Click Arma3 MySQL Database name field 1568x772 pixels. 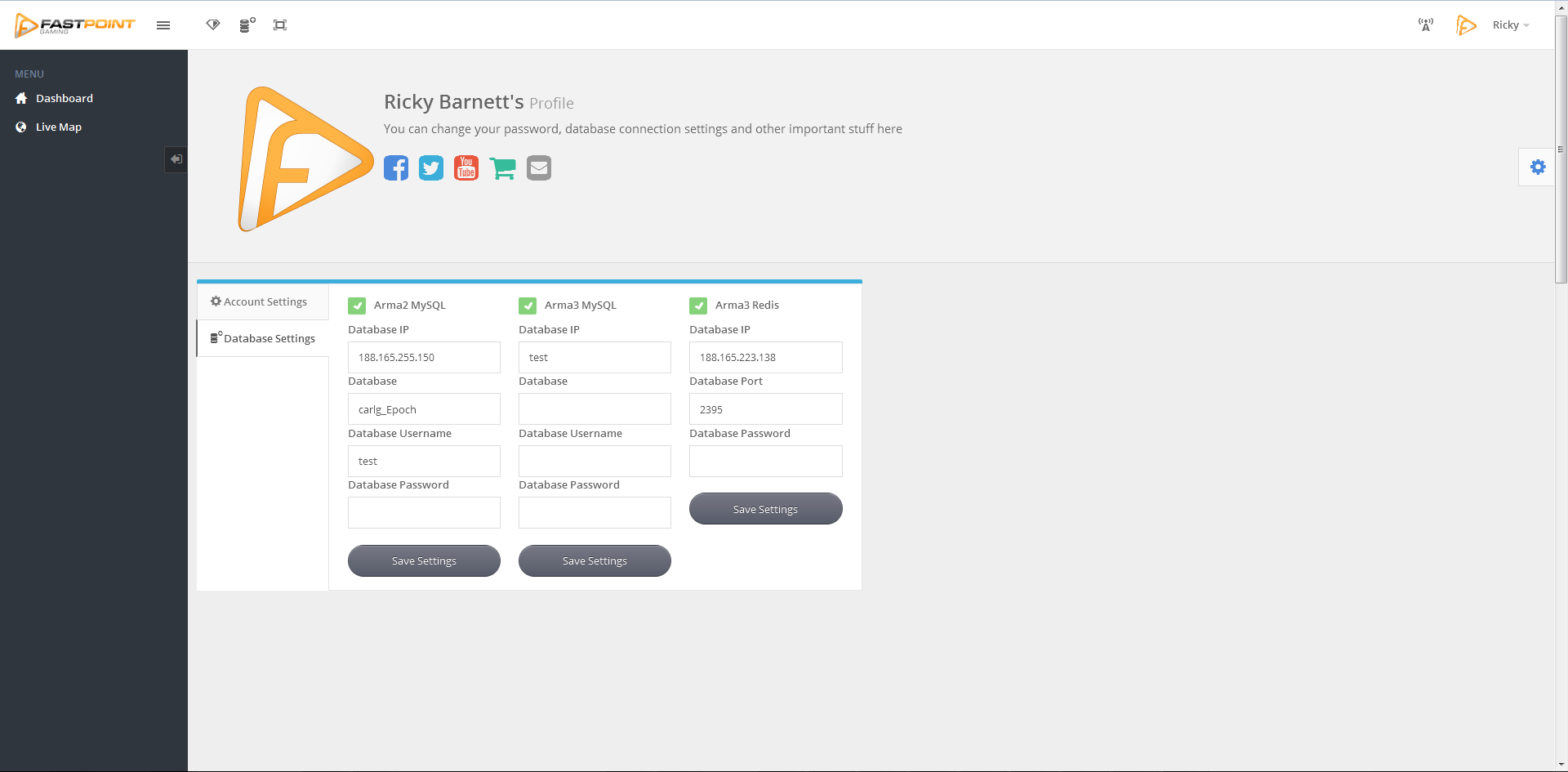click(595, 409)
